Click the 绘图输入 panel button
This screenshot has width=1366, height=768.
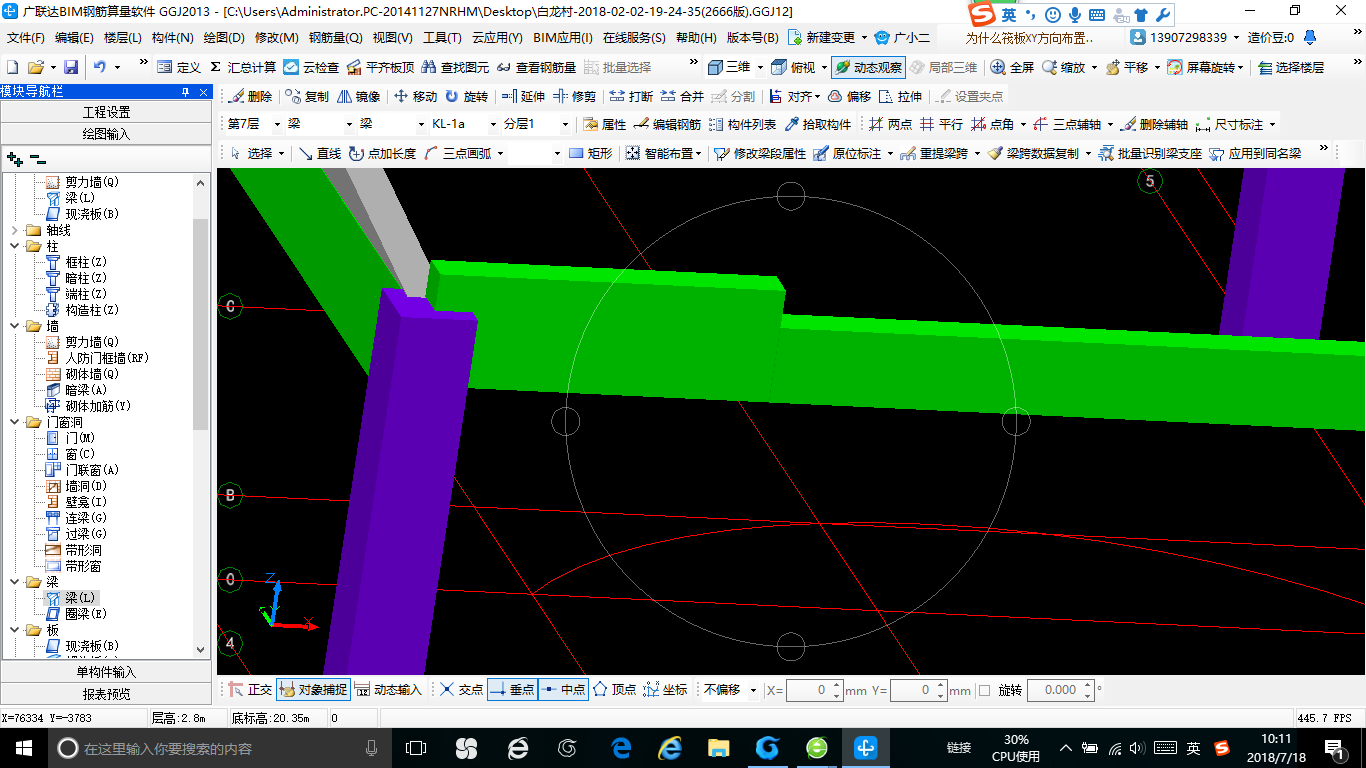point(106,133)
